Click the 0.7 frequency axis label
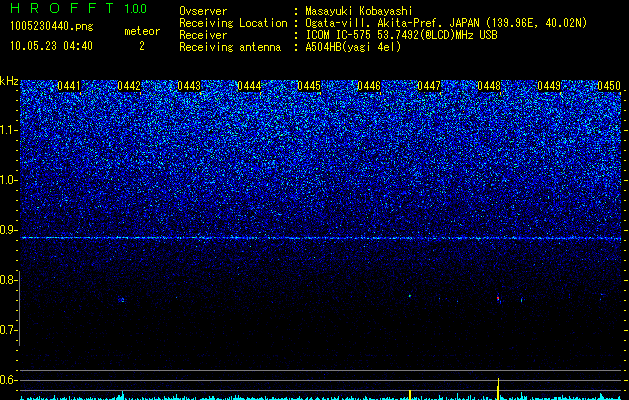Screen dimensions: 629x400 (x=7, y=330)
